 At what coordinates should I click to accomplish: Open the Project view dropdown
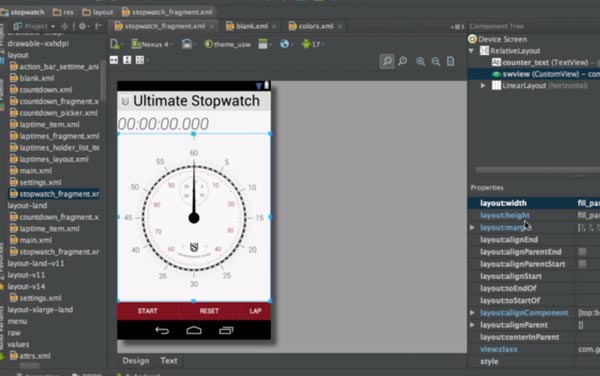(34, 26)
